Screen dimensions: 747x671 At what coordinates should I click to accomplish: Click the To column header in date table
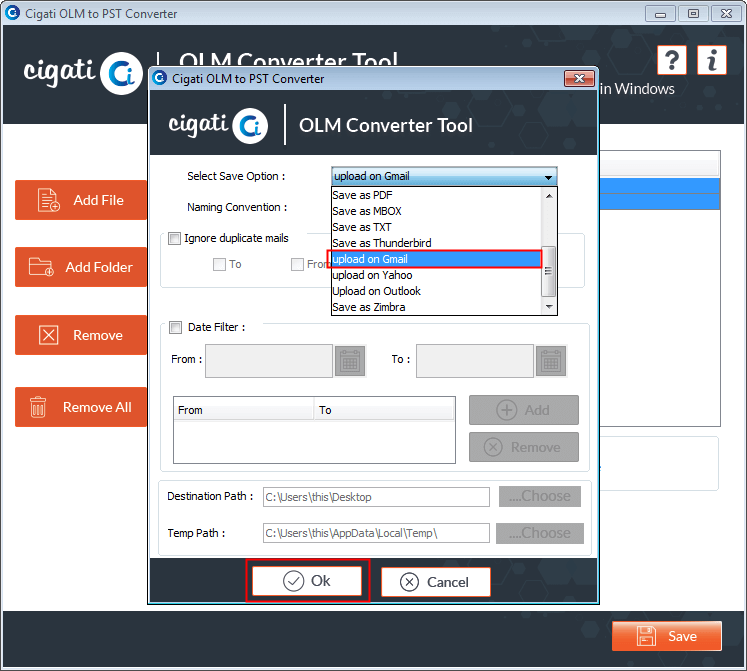(x=384, y=410)
